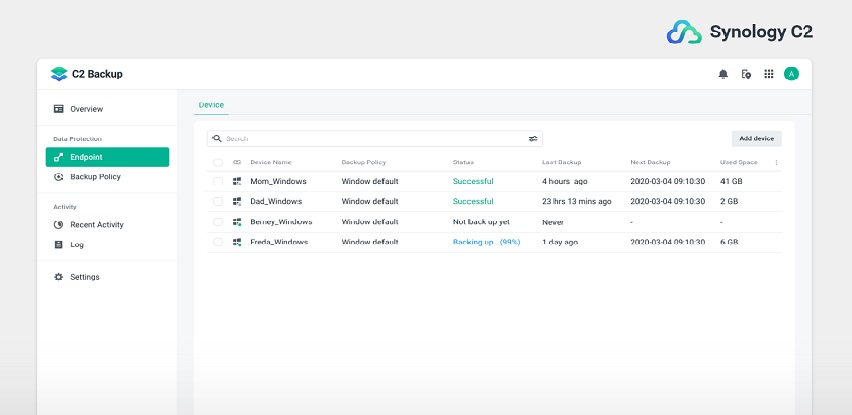Click the notifications bell icon

[x=723, y=74]
